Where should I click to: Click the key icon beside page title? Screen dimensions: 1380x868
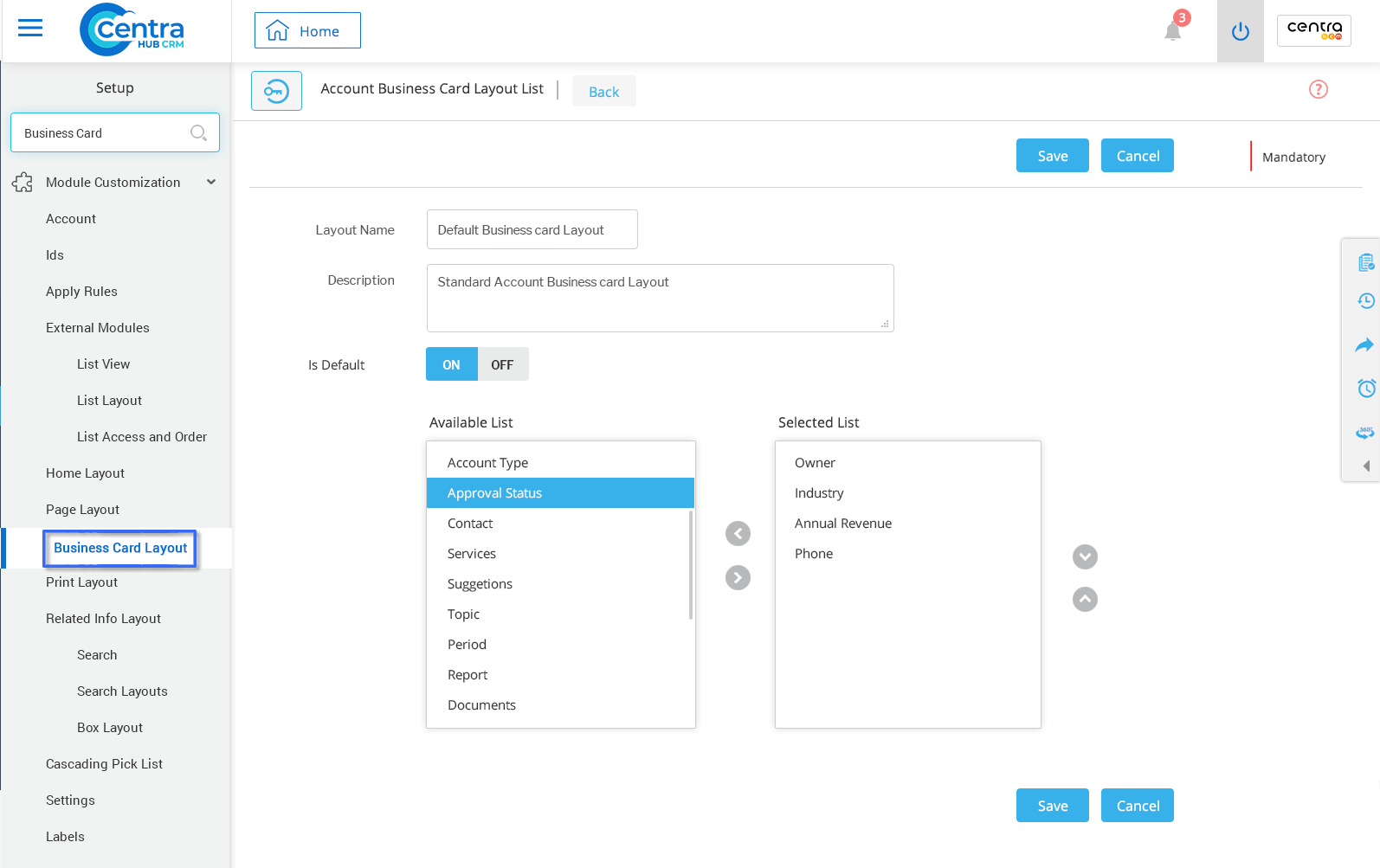click(x=276, y=91)
